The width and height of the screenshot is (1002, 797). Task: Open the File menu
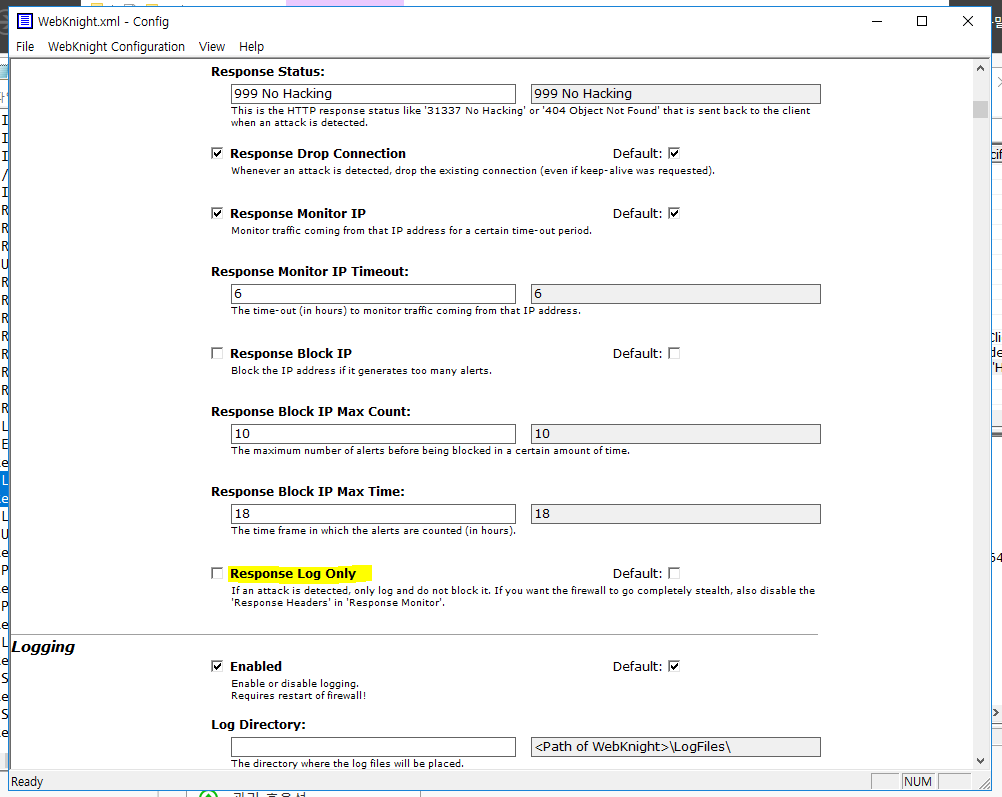coord(25,47)
